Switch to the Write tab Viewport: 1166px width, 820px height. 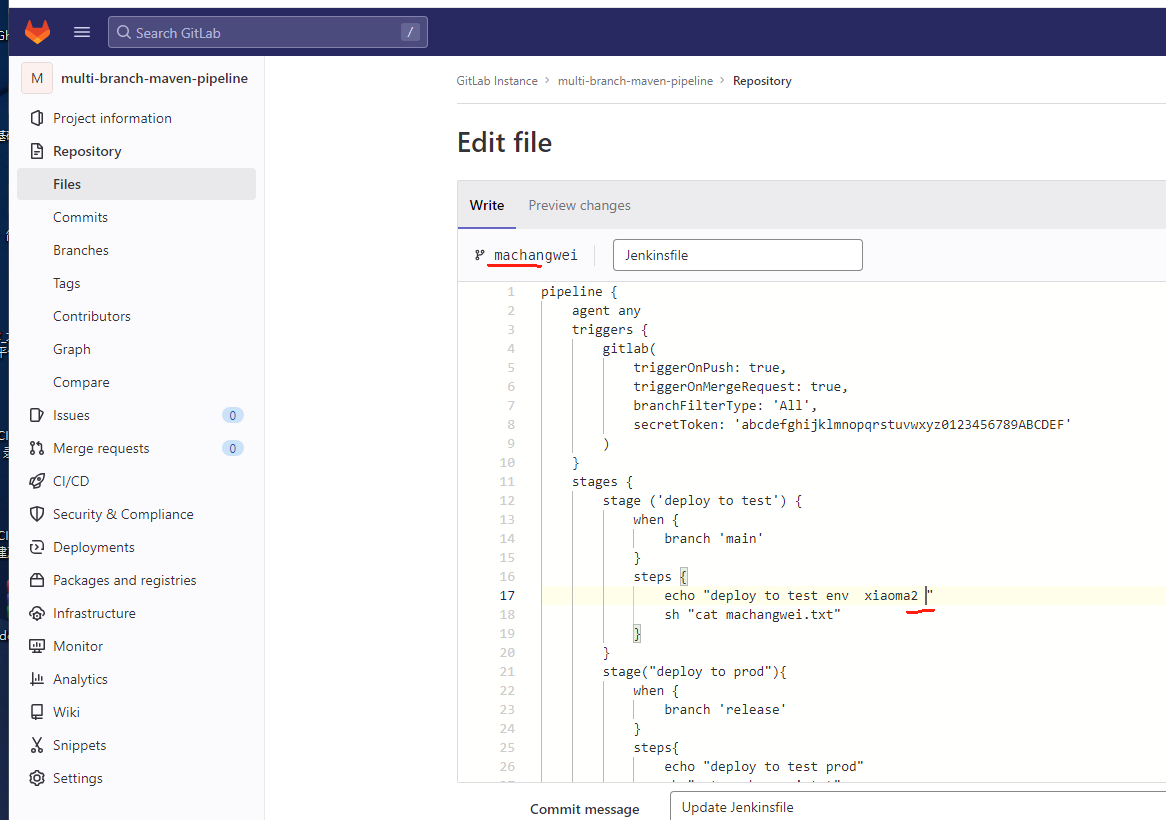(x=486, y=205)
